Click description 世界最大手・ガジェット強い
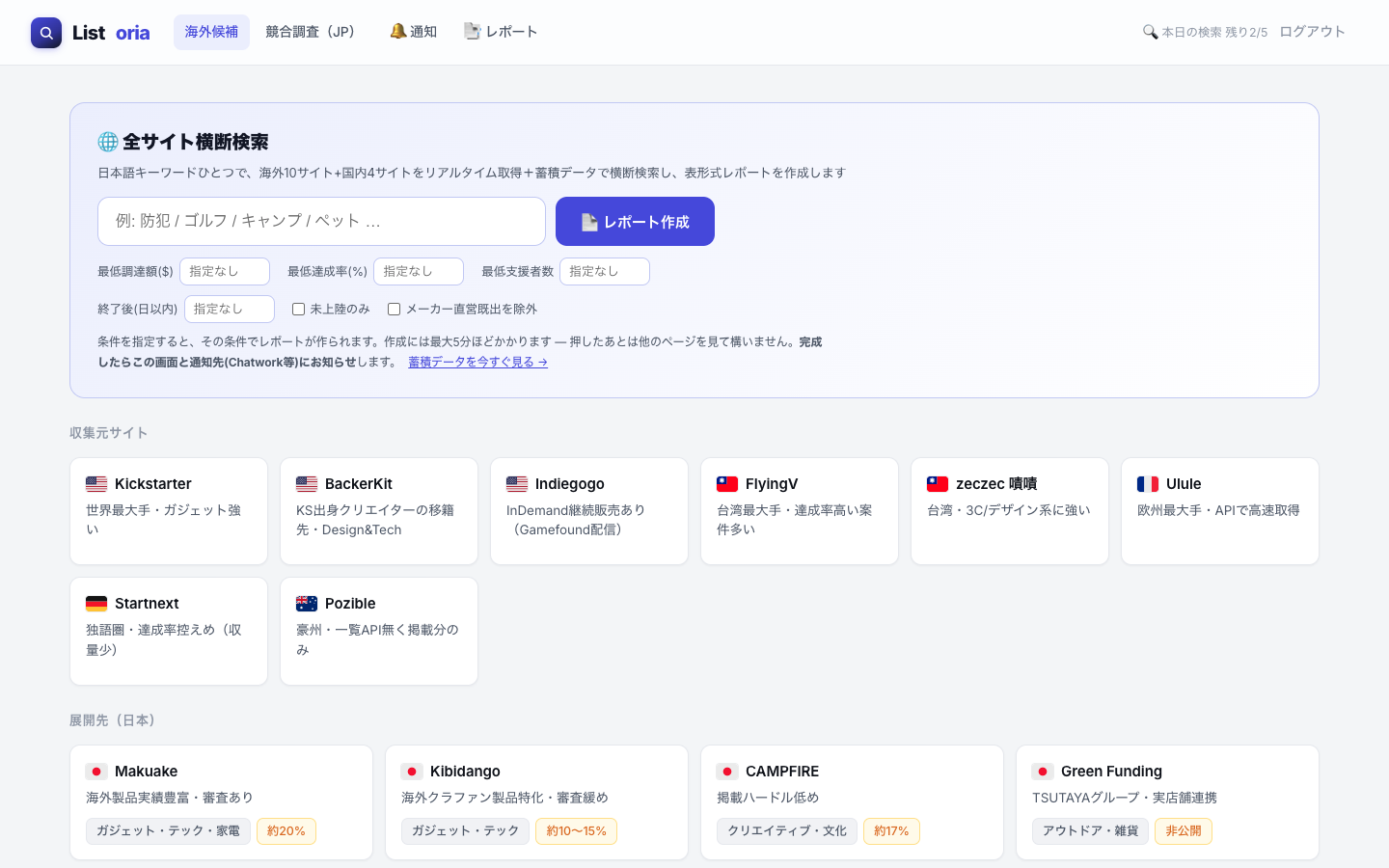The height and width of the screenshot is (868, 1389). 163,520
